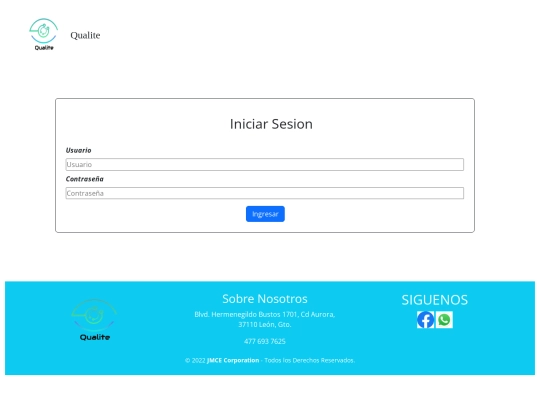Click the Ingresar button
The image size is (540, 405).
[x=265, y=214]
